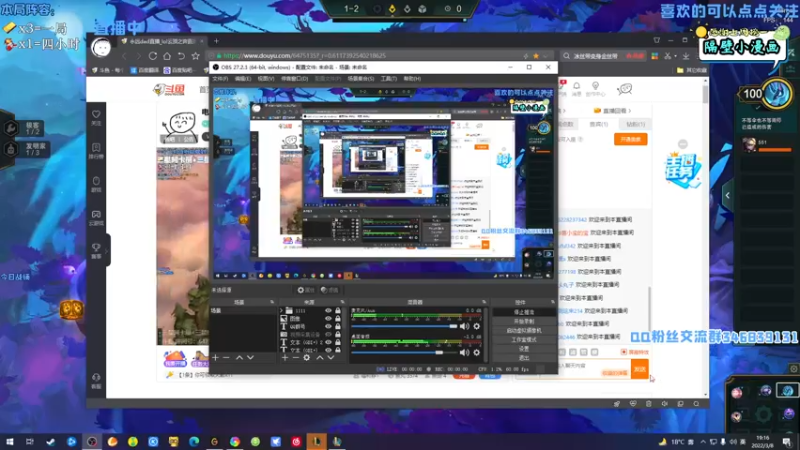Add a new source in OBS Sources panel

click(x=285, y=358)
